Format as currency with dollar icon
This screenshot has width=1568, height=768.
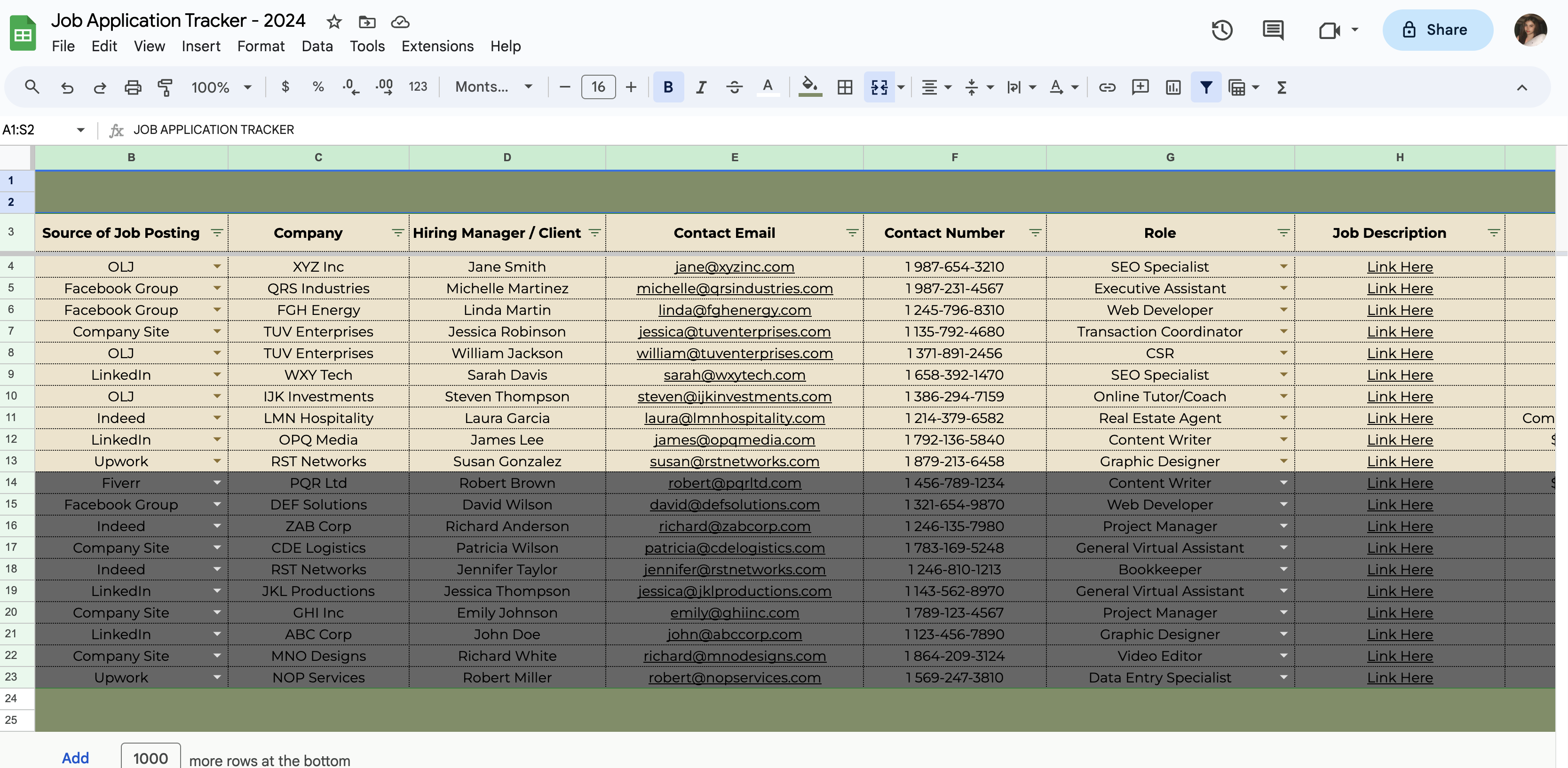(285, 87)
